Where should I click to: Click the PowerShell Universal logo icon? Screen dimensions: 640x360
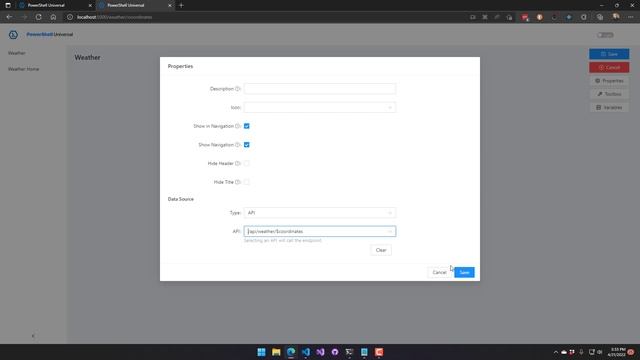[13, 35]
